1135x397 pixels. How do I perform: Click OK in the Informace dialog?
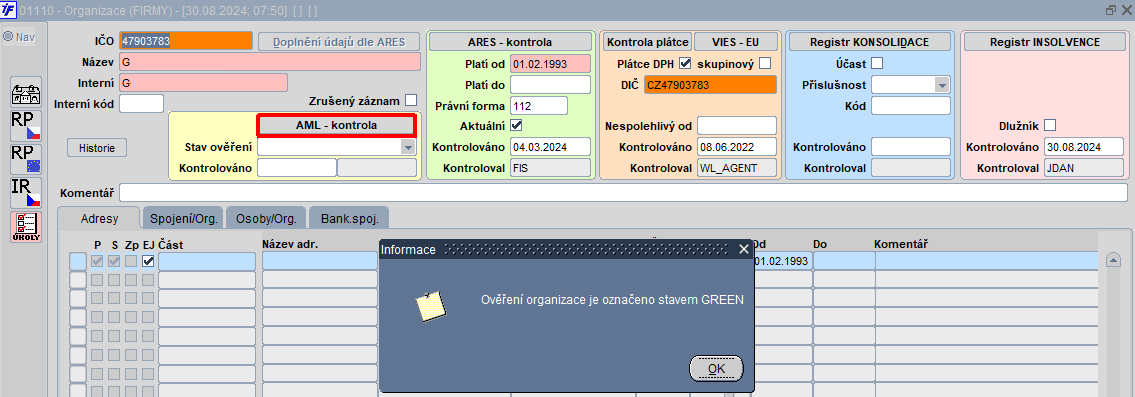pos(717,368)
